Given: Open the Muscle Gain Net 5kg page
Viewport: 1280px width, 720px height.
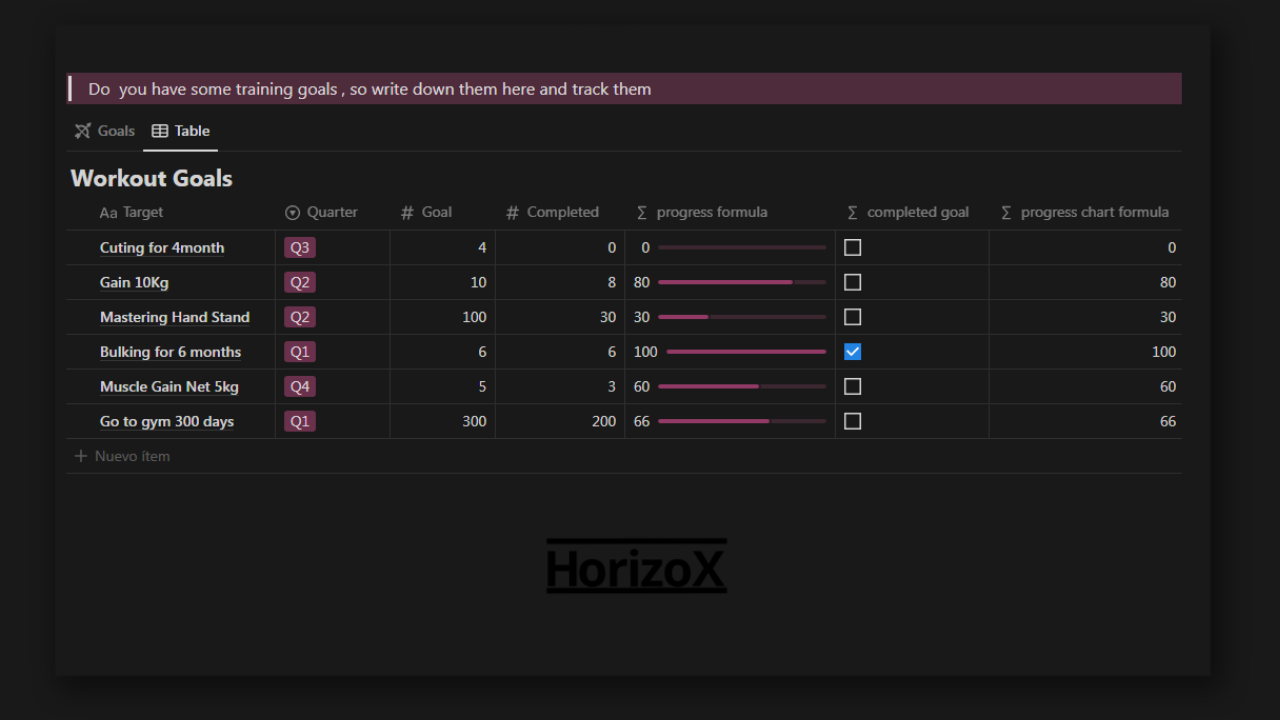Looking at the screenshot, I should pos(169,387).
